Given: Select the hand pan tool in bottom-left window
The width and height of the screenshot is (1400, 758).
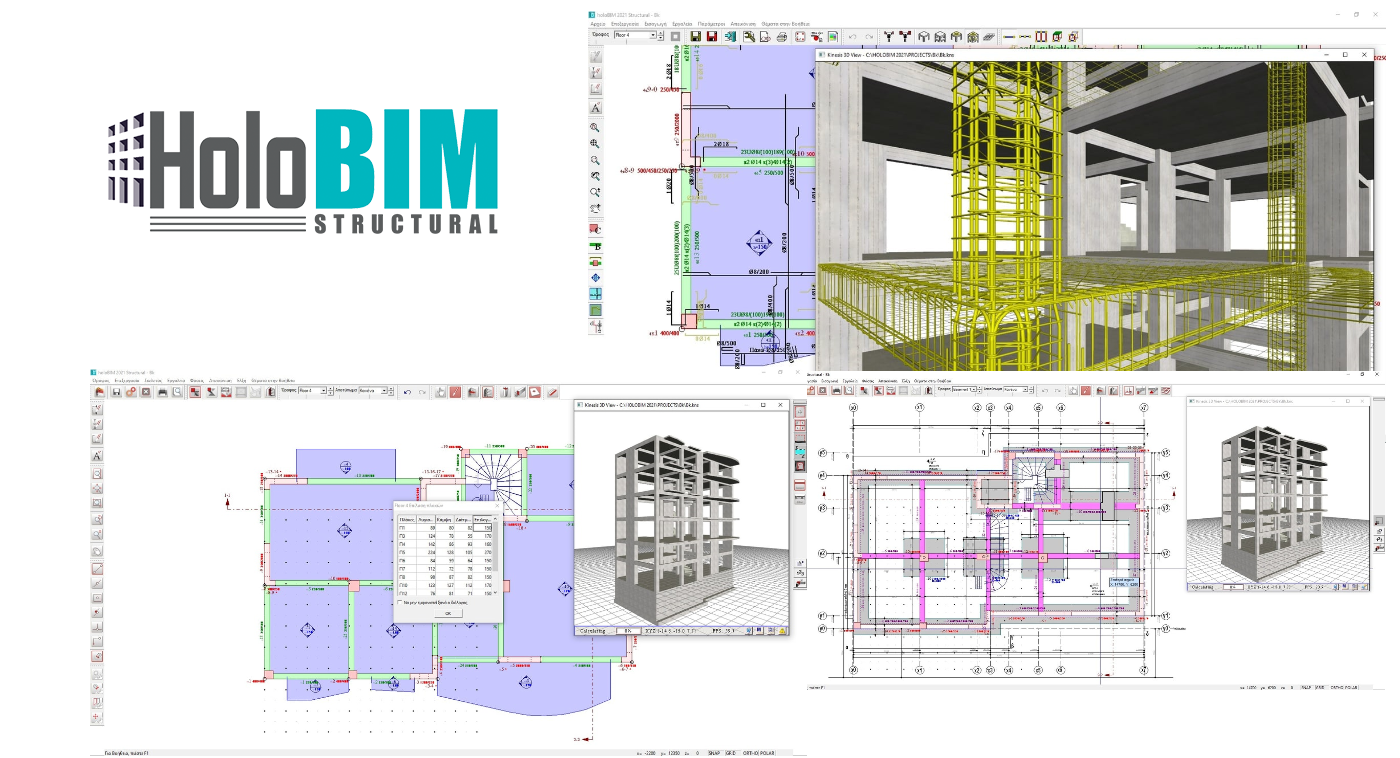Looking at the screenshot, I should [440, 392].
